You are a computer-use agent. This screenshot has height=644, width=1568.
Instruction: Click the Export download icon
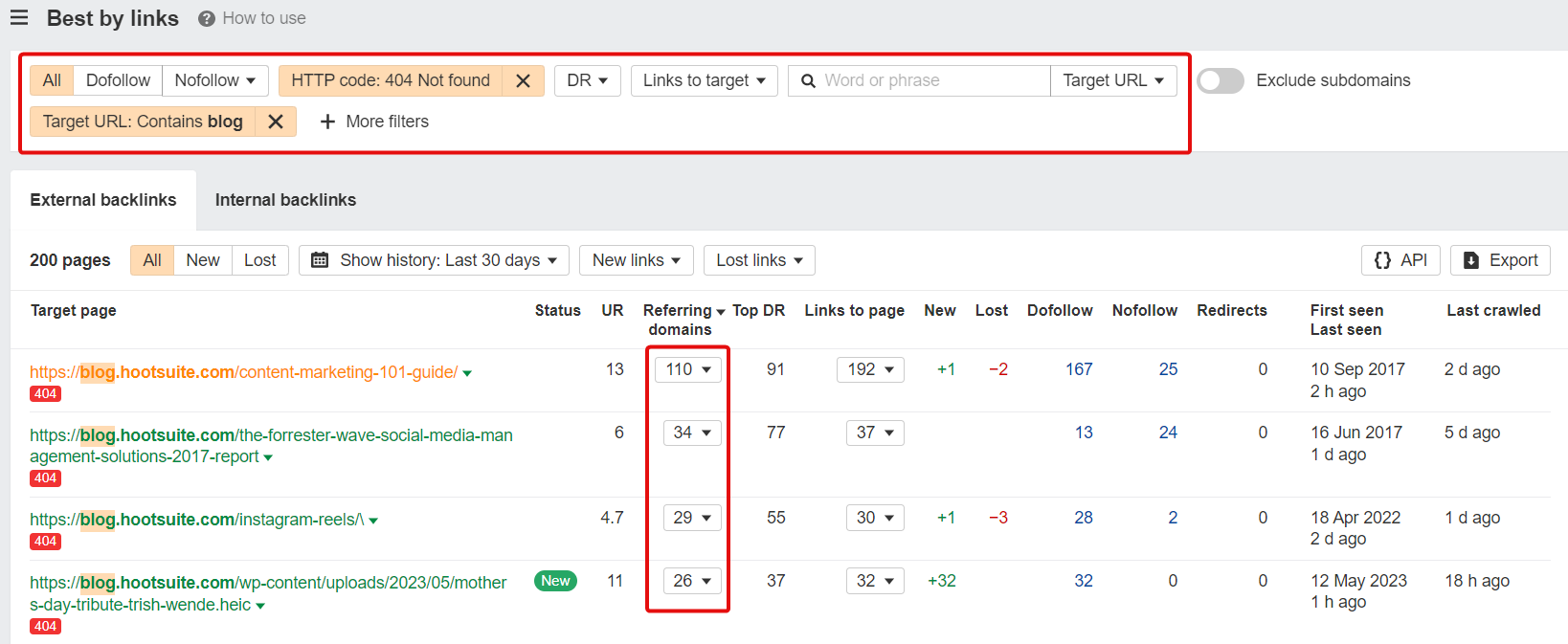pyautogui.click(x=1471, y=260)
